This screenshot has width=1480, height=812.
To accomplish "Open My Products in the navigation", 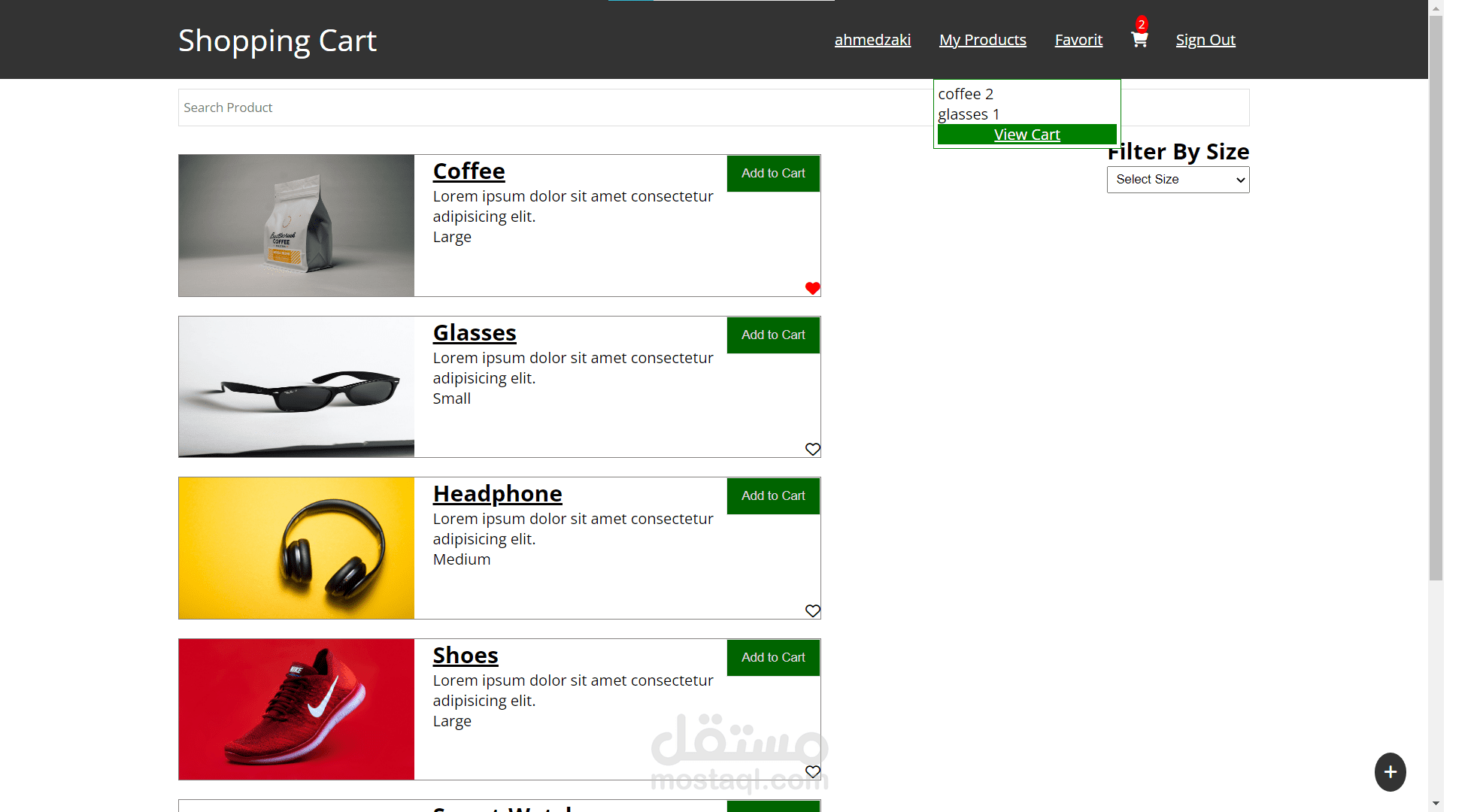I will (x=982, y=40).
